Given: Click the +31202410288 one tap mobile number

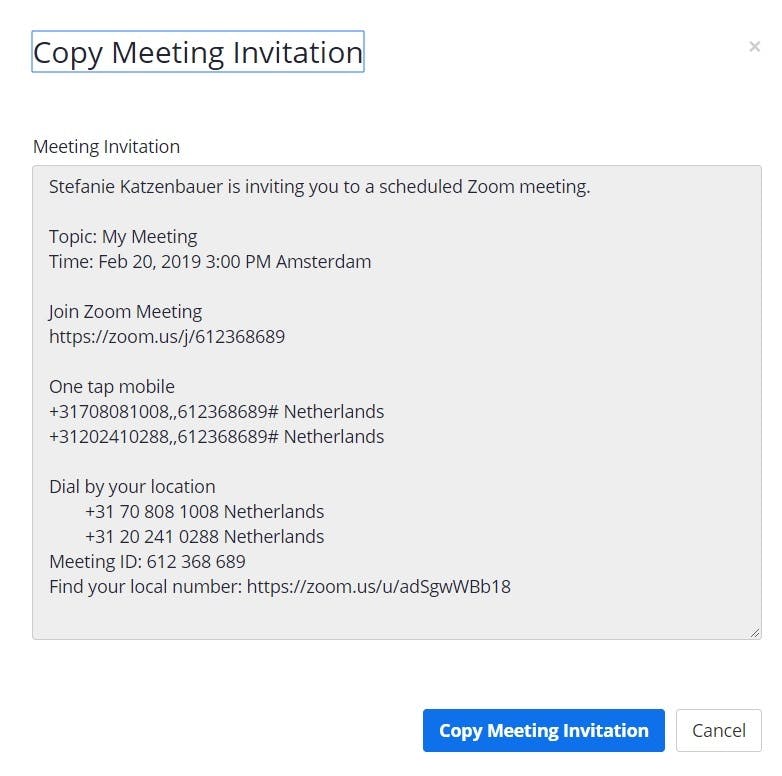Looking at the screenshot, I should click(x=216, y=436).
